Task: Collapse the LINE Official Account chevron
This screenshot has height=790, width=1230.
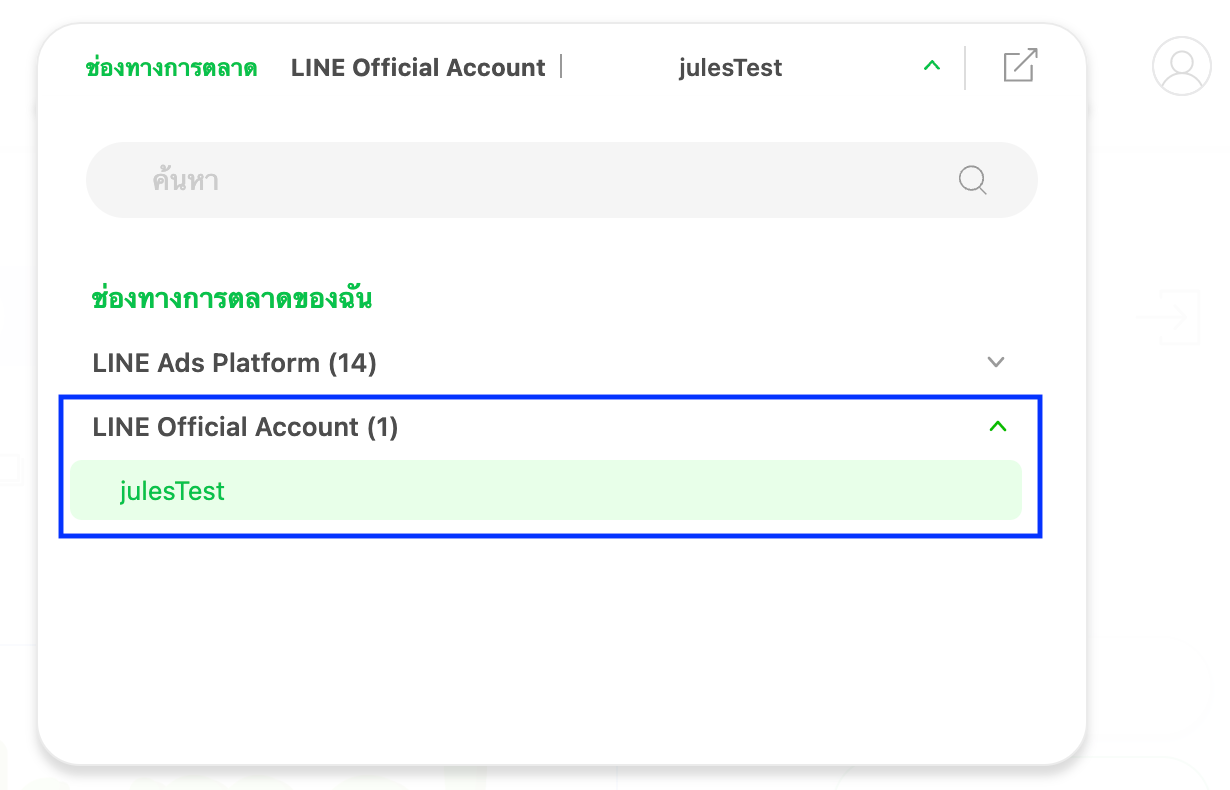Action: pos(997,427)
